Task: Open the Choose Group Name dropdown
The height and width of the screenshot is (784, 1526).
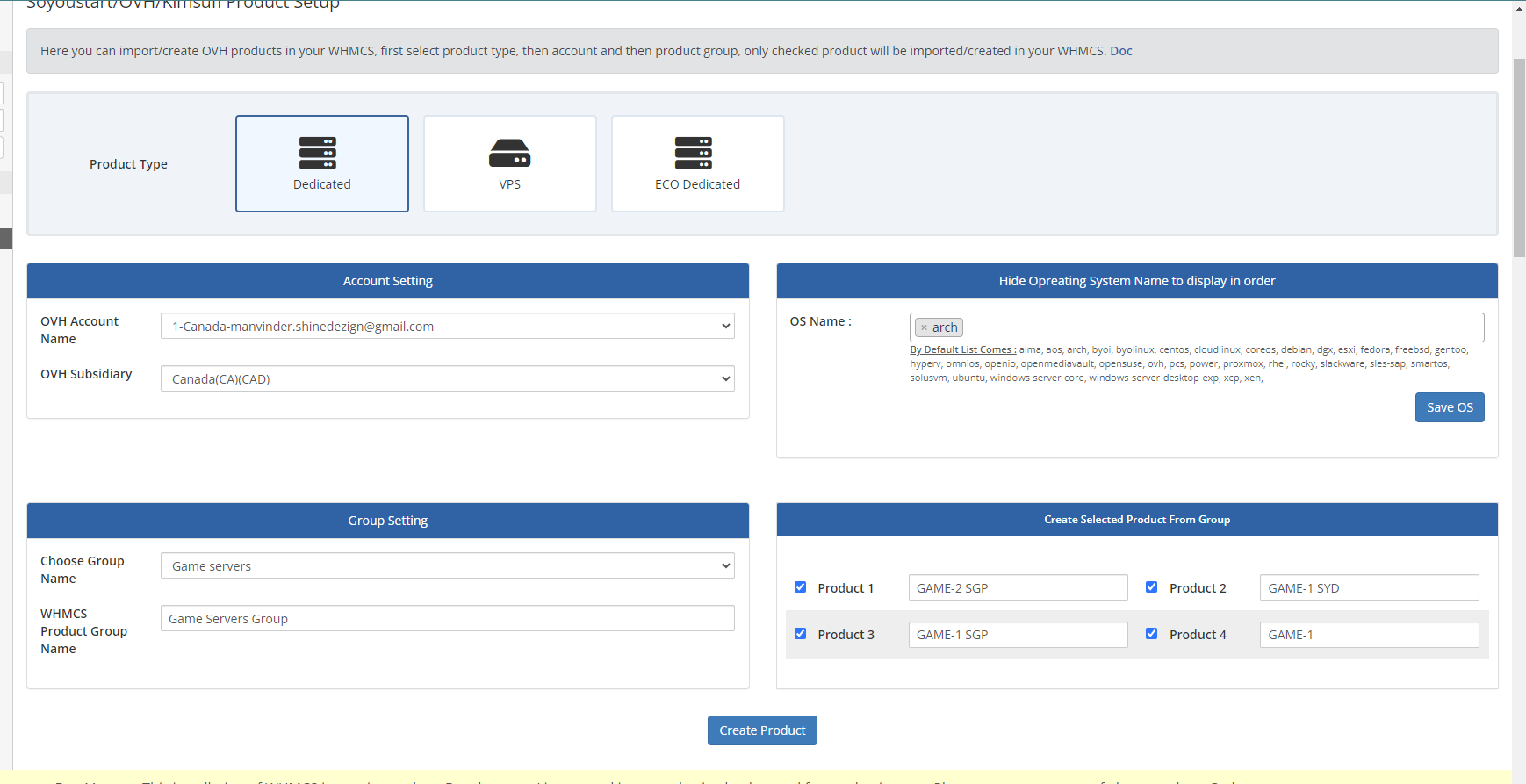Action: click(448, 566)
